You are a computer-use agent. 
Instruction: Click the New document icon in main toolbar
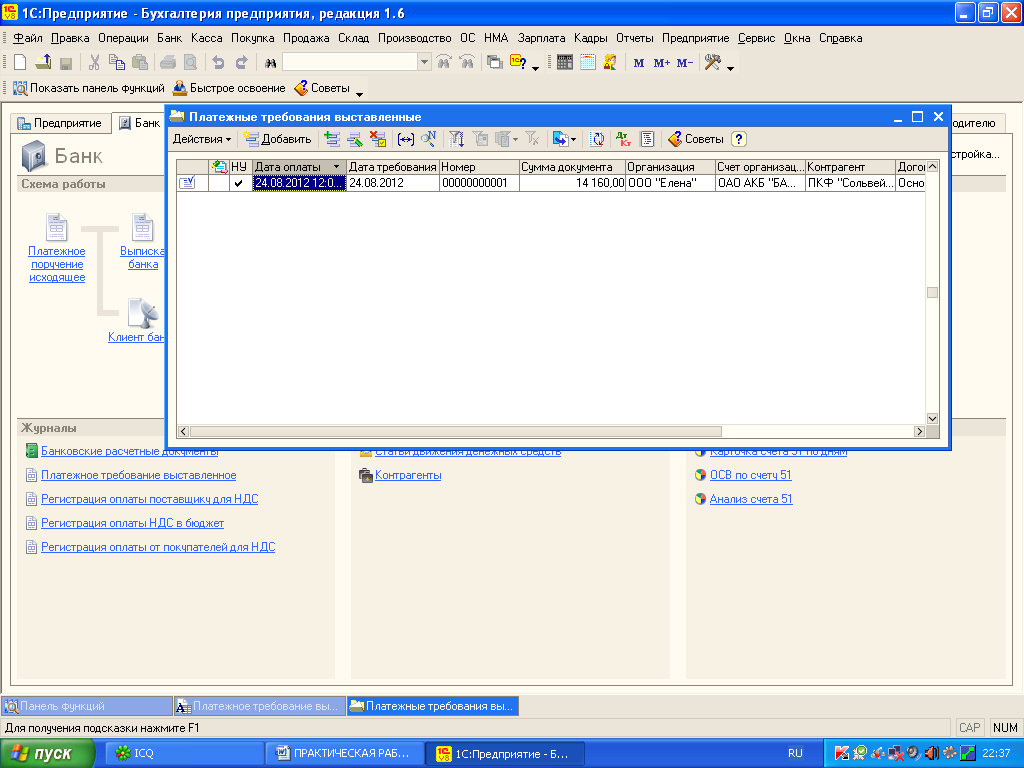pos(20,63)
